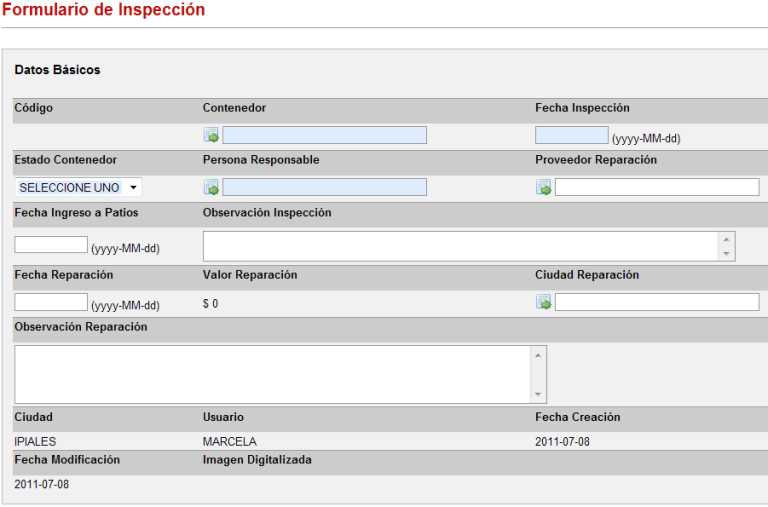Click the Fecha Inspección date field
Screen dimensions: 768x507
pyautogui.click(x=571, y=136)
